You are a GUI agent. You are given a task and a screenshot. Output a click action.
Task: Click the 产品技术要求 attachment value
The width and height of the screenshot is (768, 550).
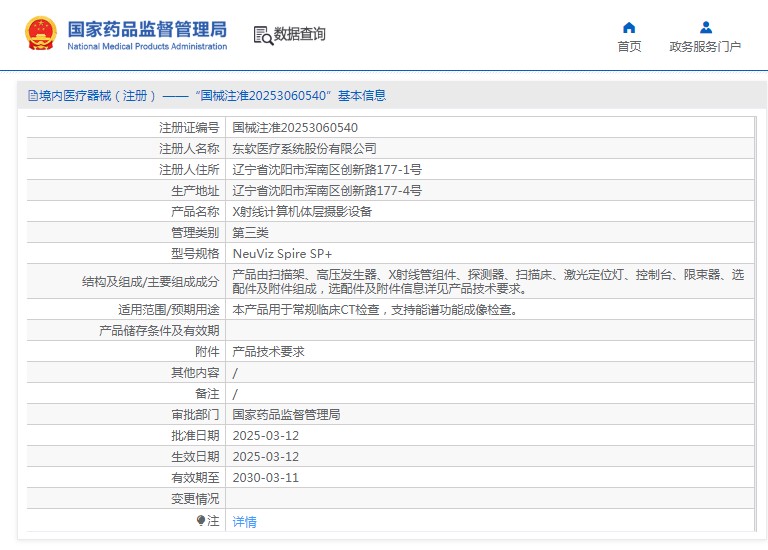point(268,352)
